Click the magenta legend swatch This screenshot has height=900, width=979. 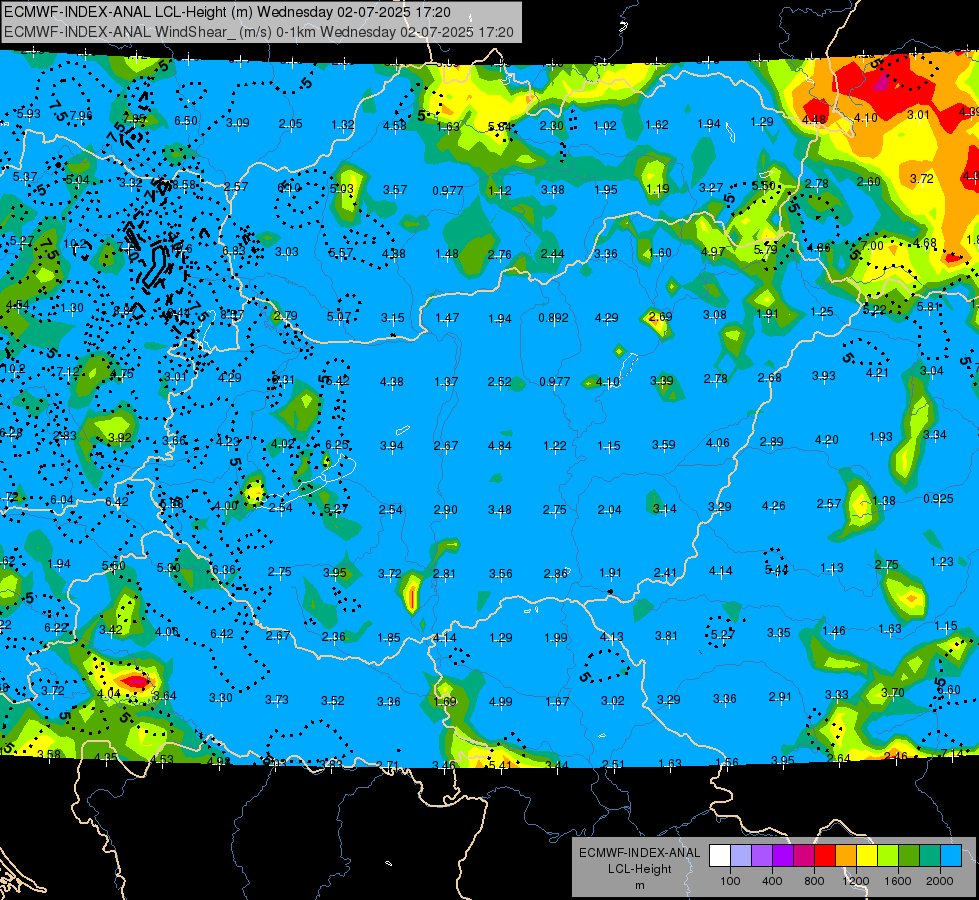coord(804,856)
